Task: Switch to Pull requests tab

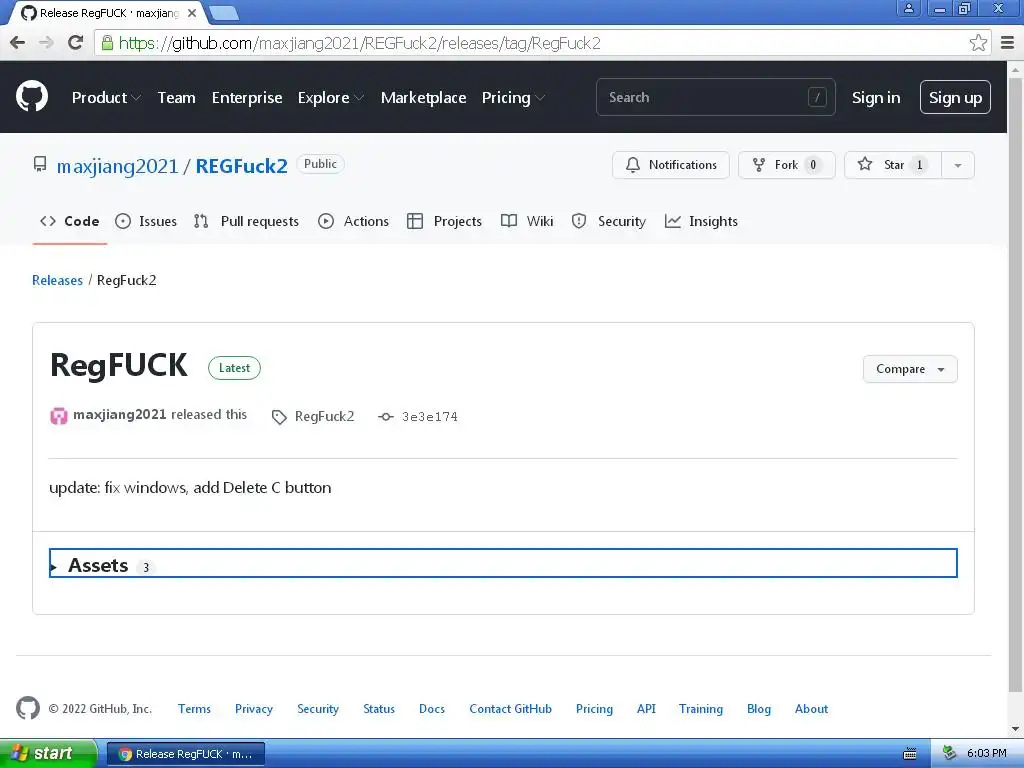Action: [246, 221]
